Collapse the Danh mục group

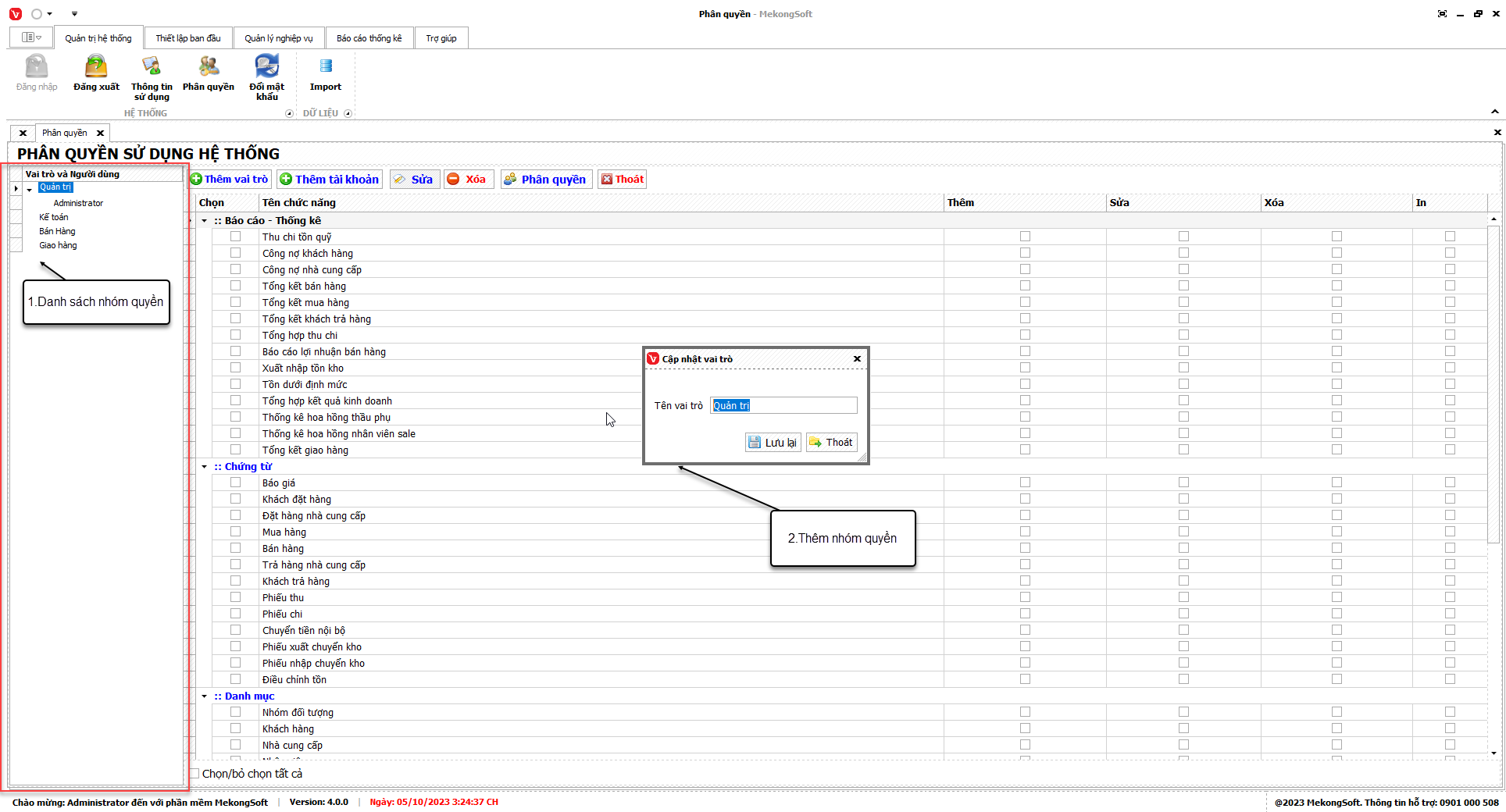coord(205,696)
